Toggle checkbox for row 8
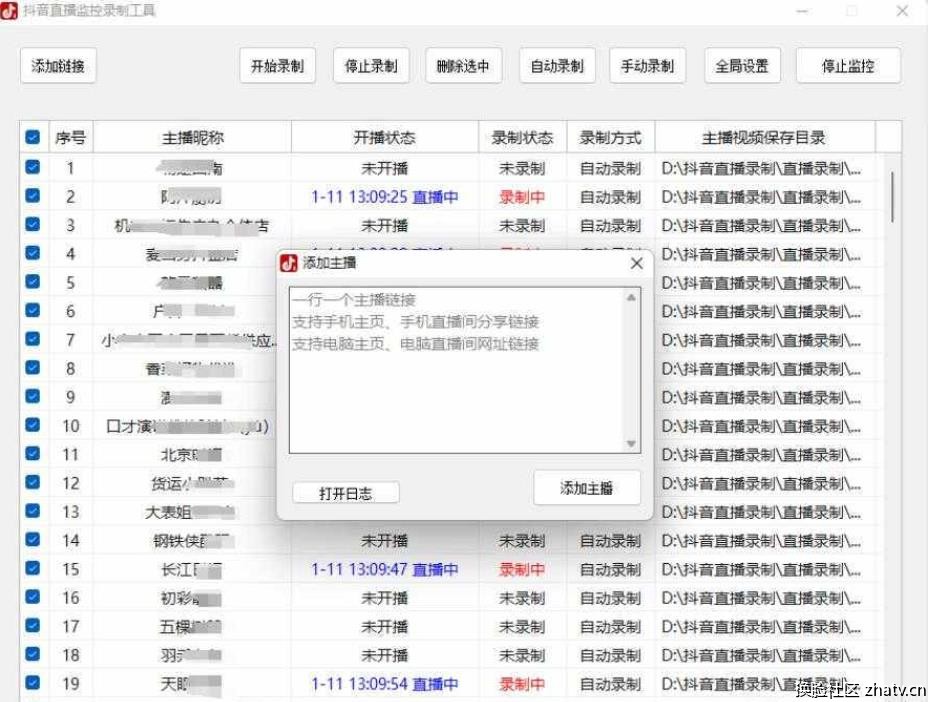 33,367
